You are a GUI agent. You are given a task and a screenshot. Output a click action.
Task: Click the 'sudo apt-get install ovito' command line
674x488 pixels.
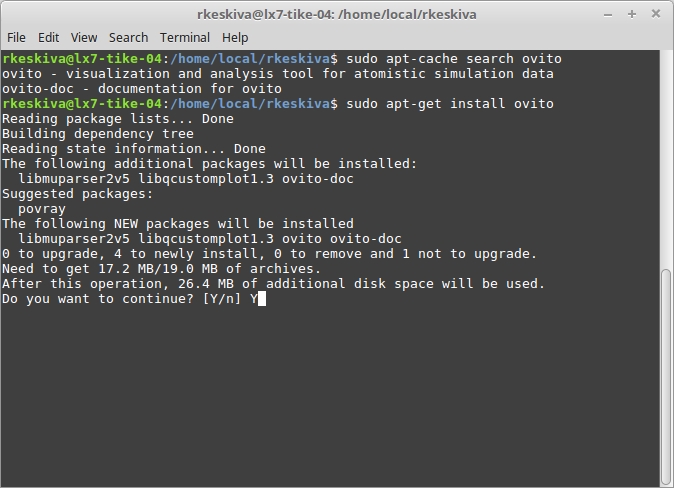450,104
